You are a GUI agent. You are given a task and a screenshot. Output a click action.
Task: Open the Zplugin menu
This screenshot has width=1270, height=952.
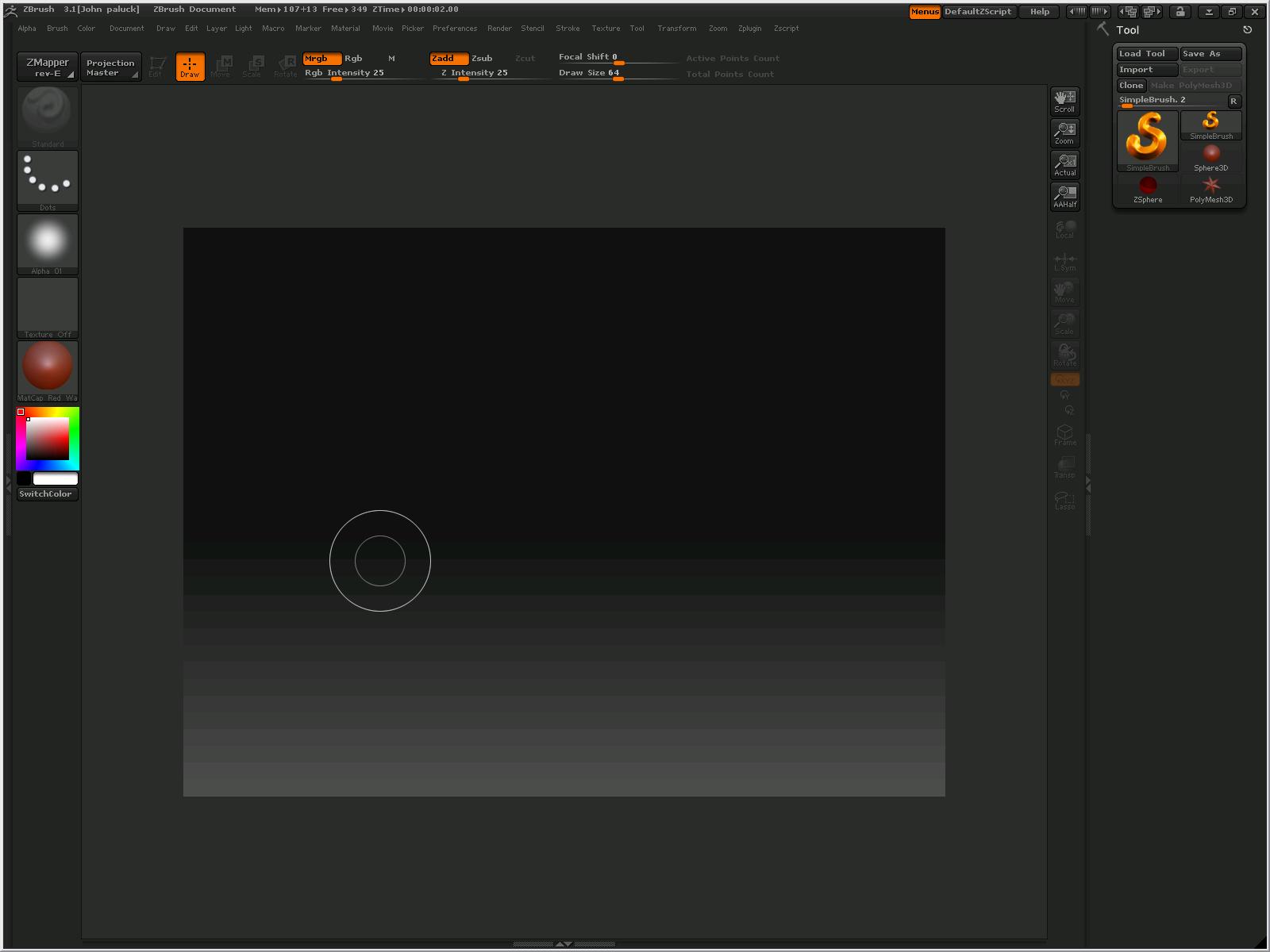tap(749, 28)
